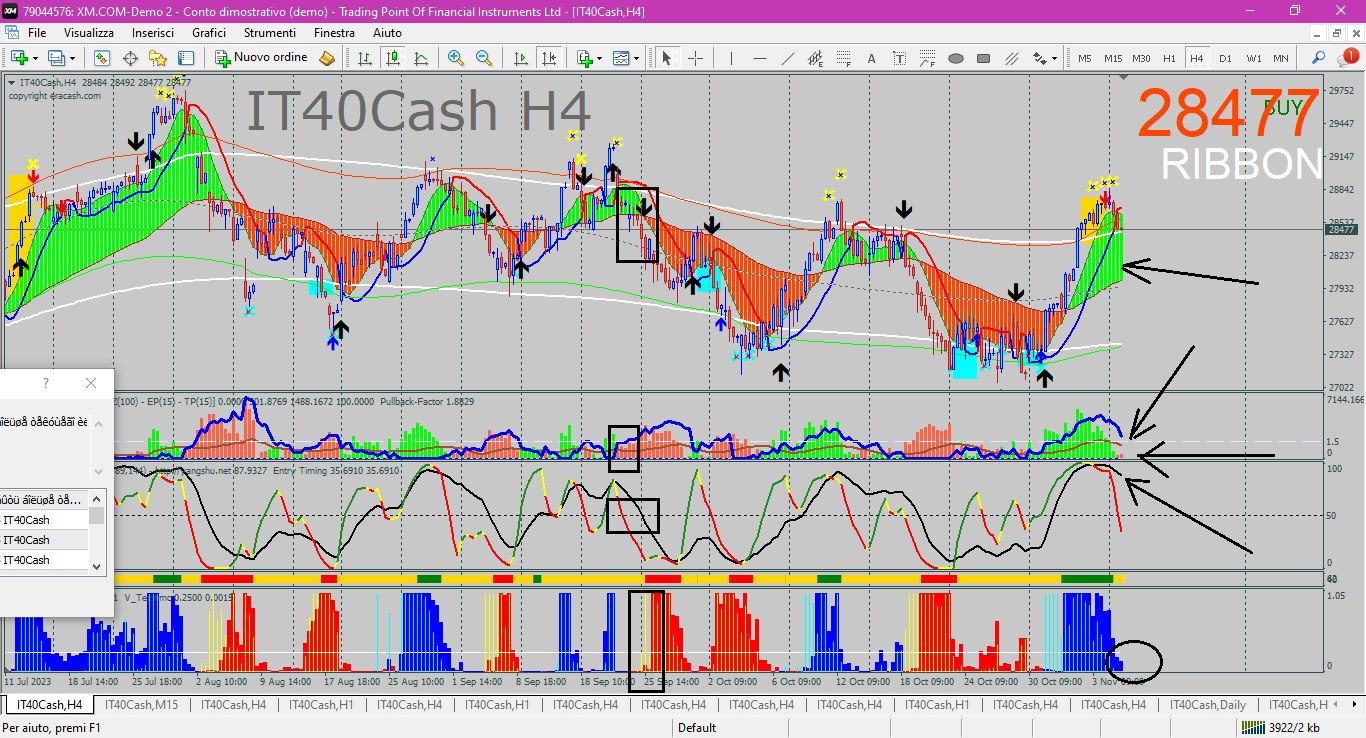Select the Fibonacci retracement tool
The width and height of the screenshot is (1366, 738).
click(844, 58)
